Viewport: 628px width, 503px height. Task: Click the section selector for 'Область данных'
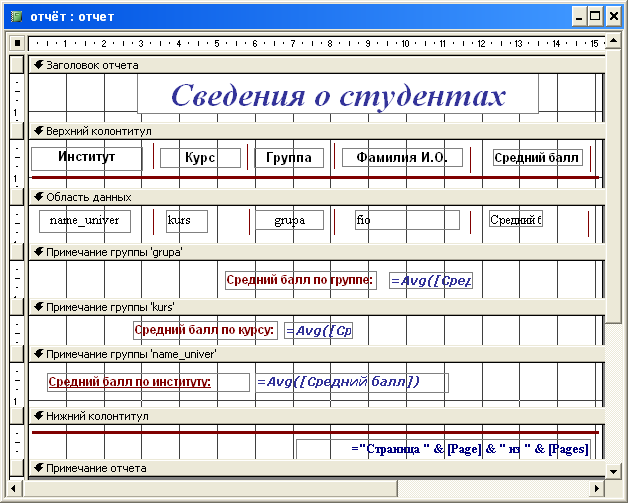click(17, 197)
